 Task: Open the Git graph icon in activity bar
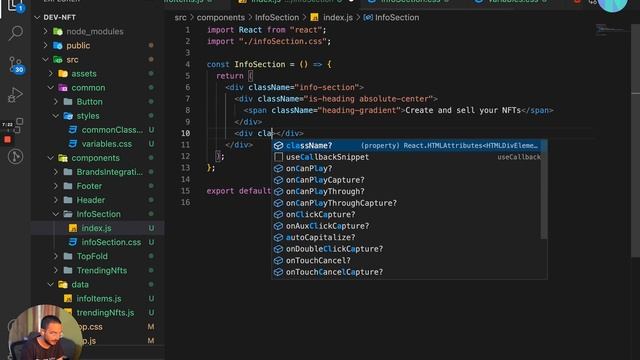[16, 157]
